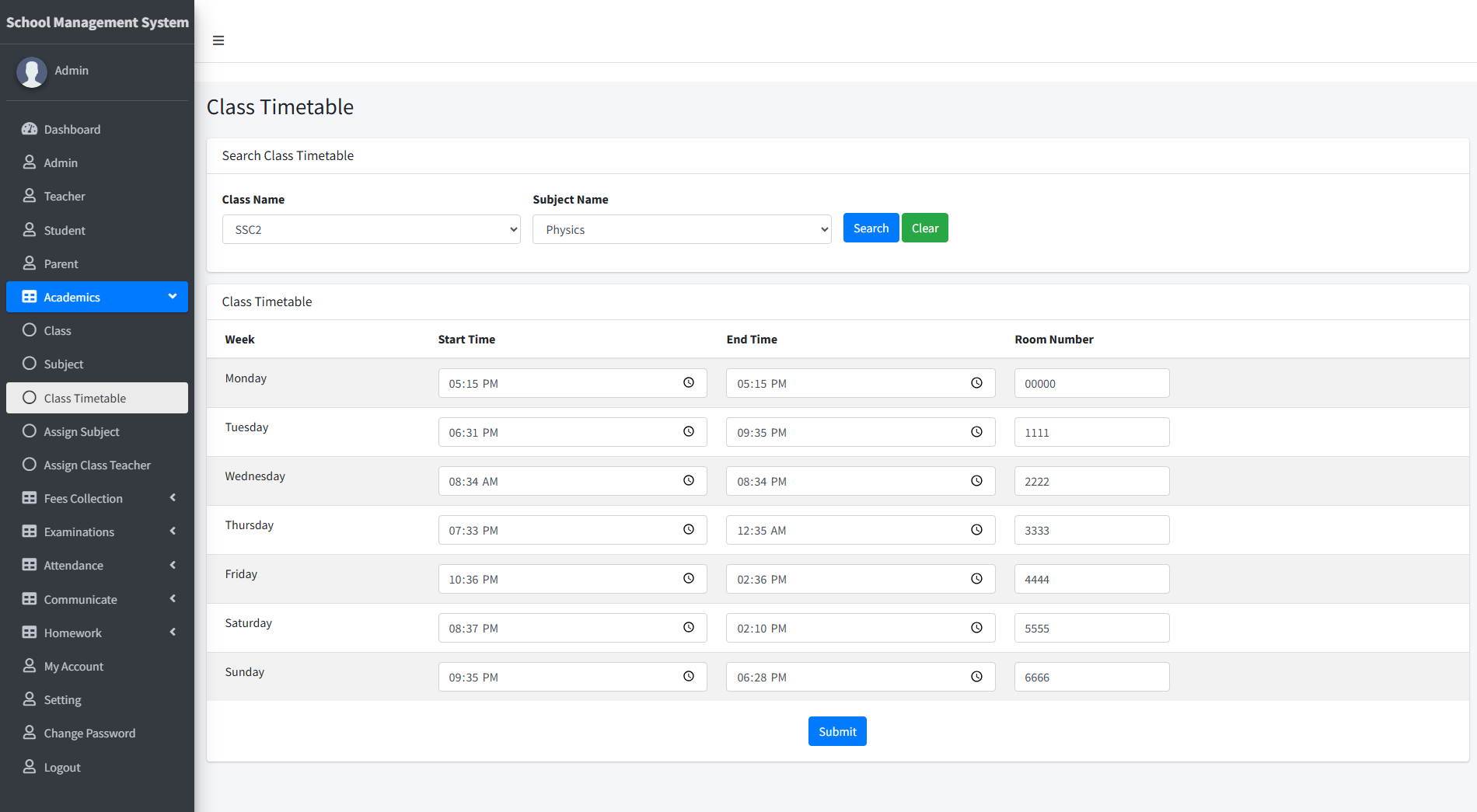Select the Logout link in sidebar
This screenshot has width=1477, height=812.
(62, 767)
